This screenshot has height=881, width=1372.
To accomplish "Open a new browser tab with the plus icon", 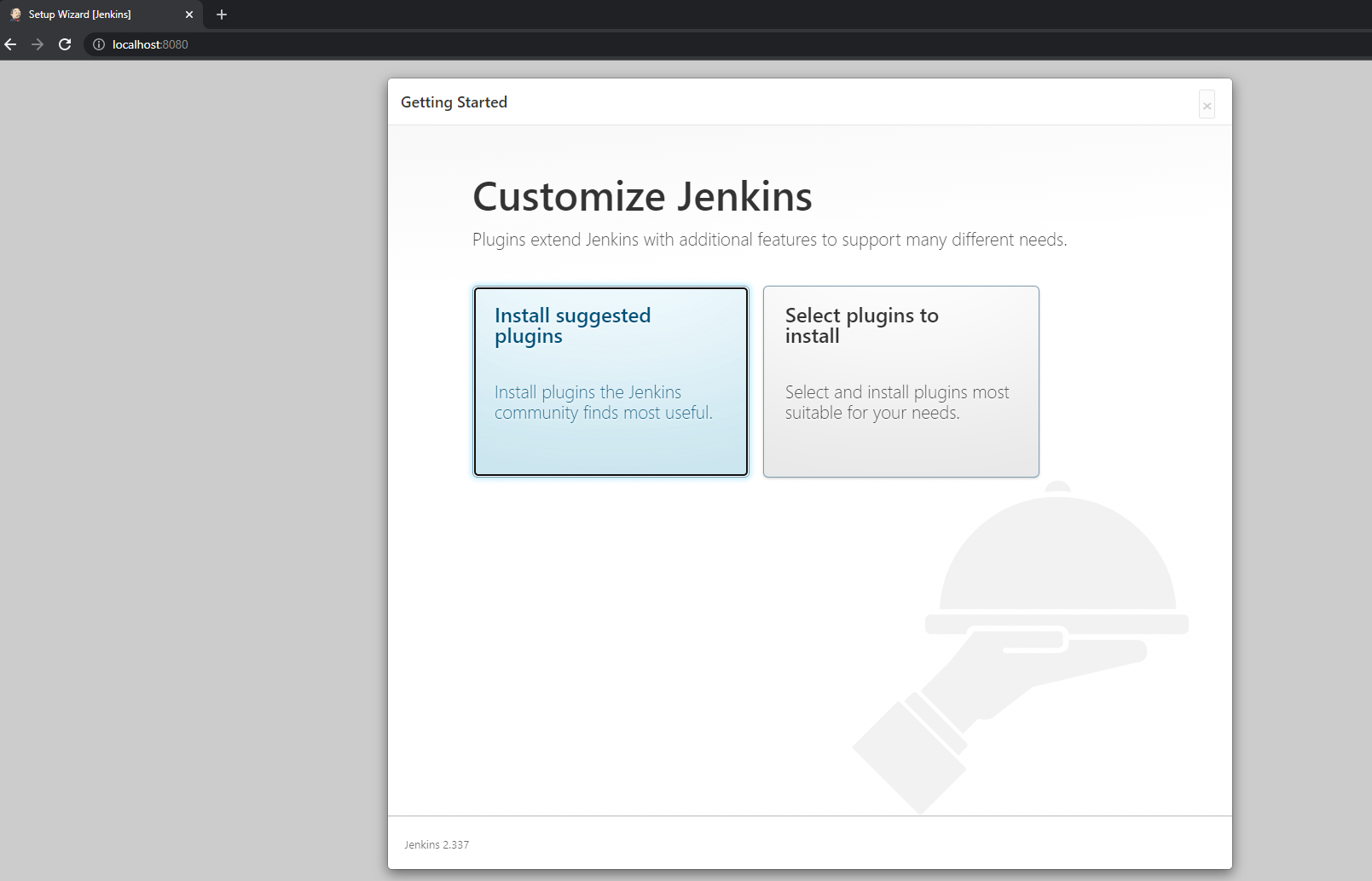I will tap(221, 14).
